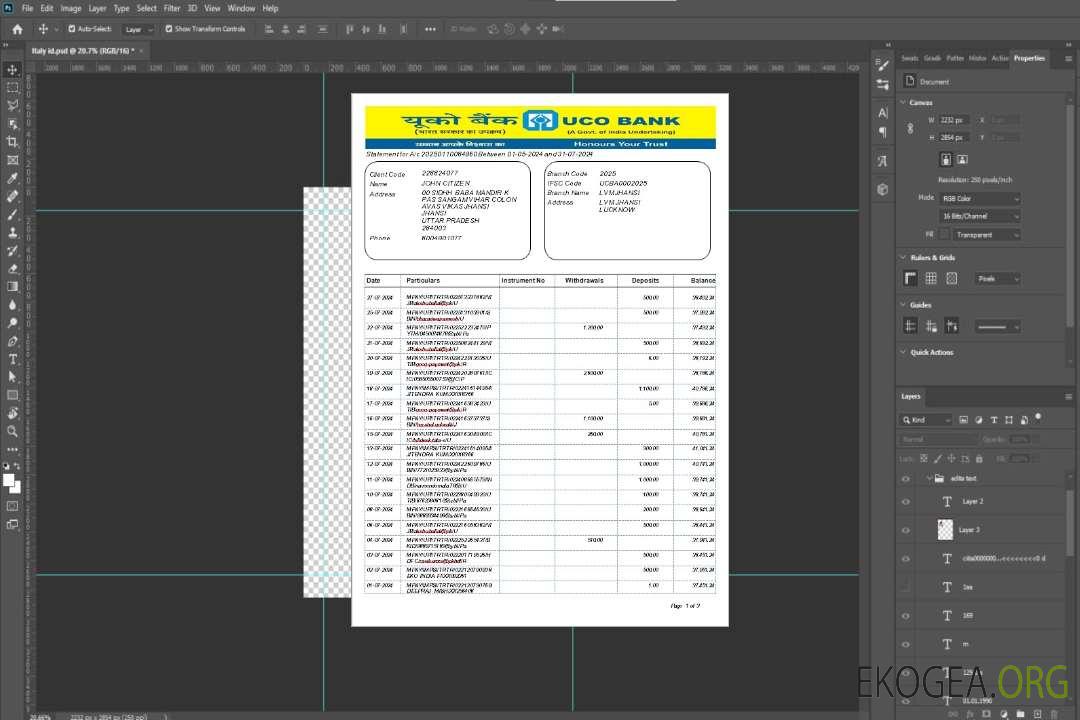The height and width of the screenshot is (720, 1080).
Task: Open the Layers panel flyout menu
Action: pos(1068,397)
